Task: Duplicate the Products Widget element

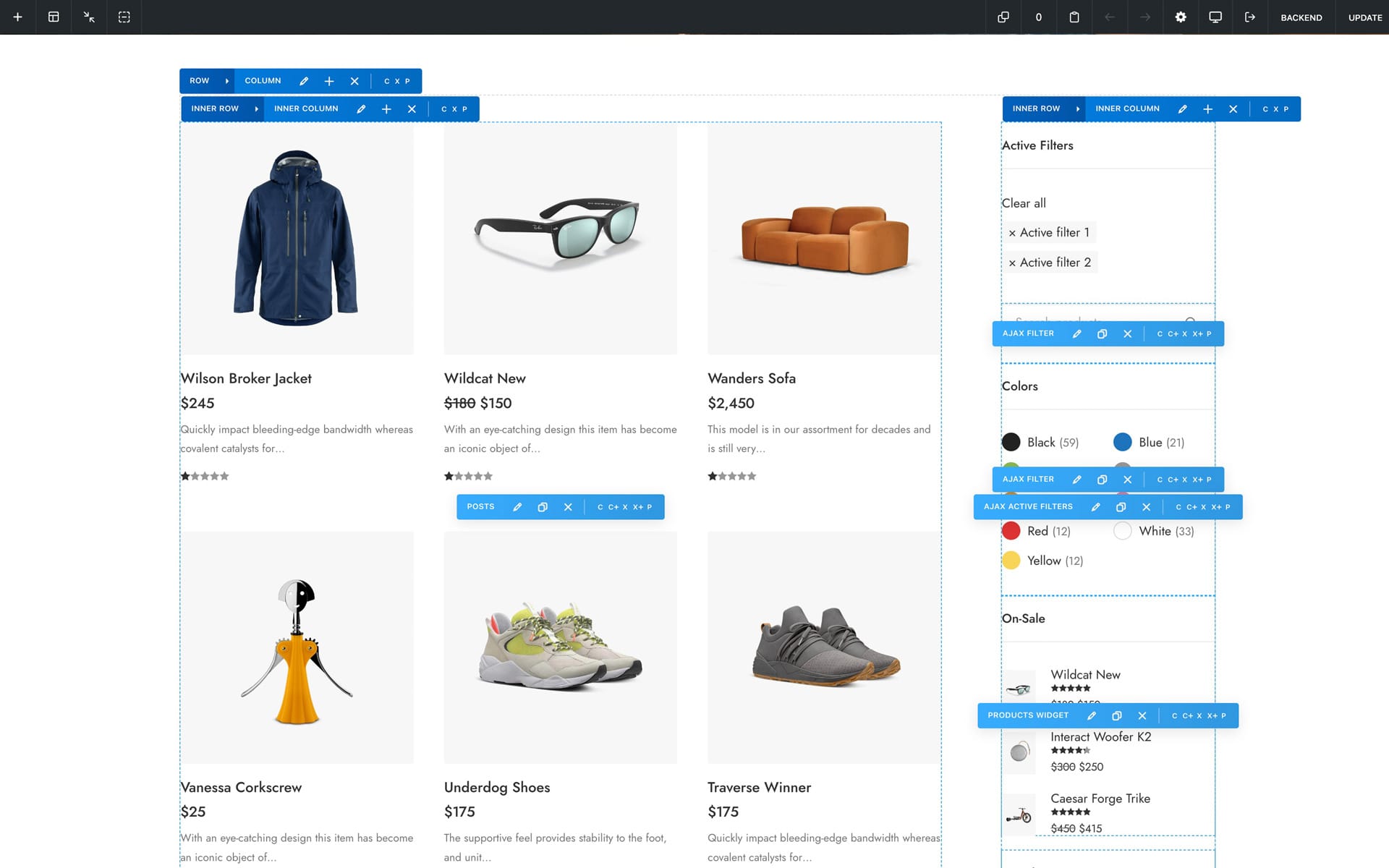Action: pyautogui.click(x=1117, y=715)
